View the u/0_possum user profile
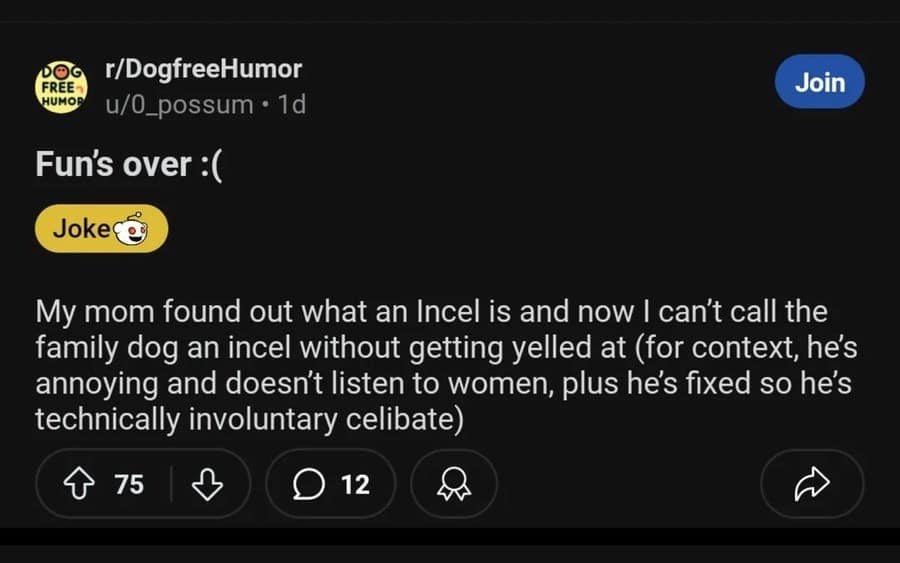The width and height of the screenshot is (900, 563). pyautogui.click(x=180, y=103)
